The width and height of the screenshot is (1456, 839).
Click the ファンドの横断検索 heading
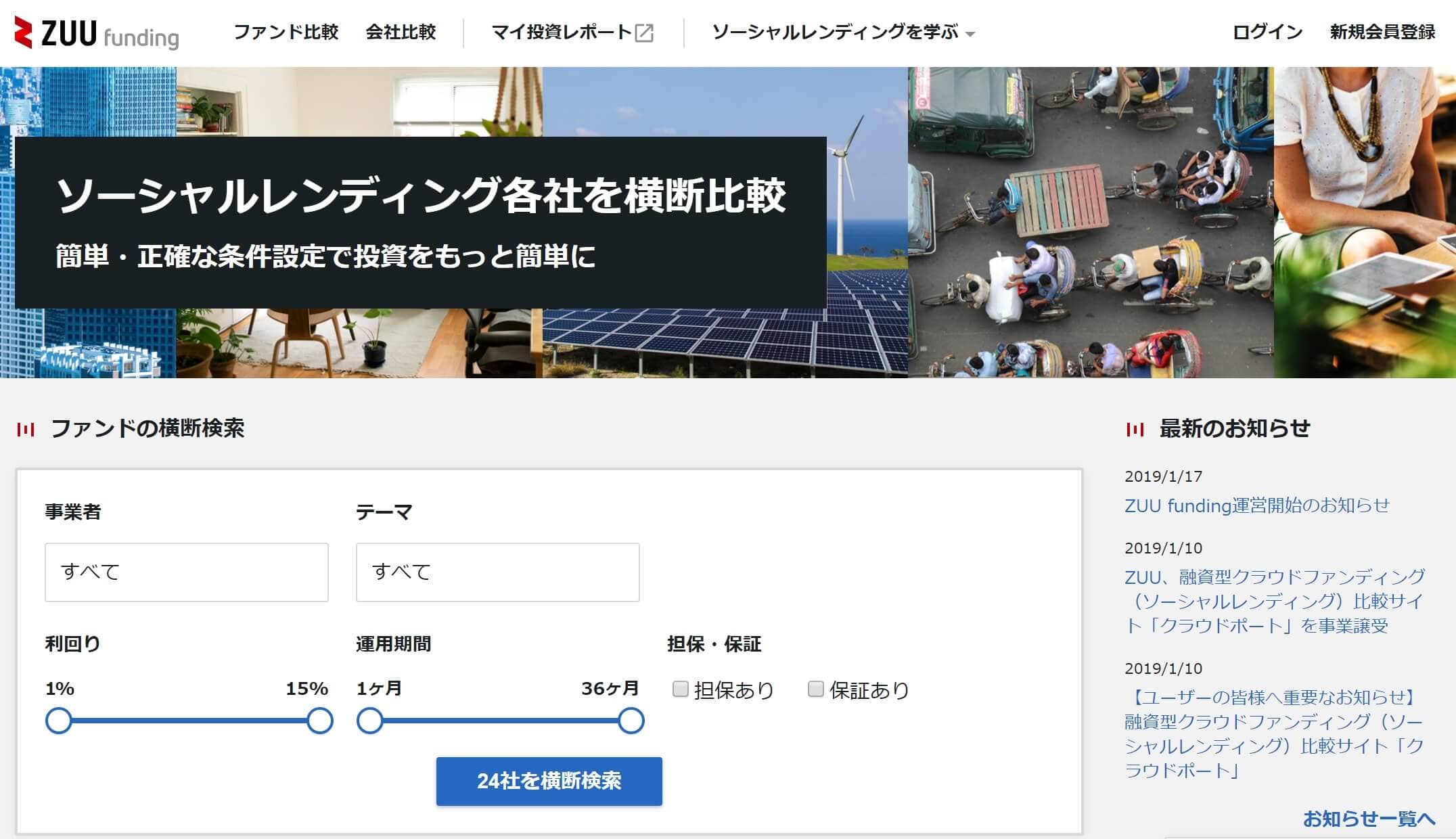pyautogui.click(x=147, y=428)
